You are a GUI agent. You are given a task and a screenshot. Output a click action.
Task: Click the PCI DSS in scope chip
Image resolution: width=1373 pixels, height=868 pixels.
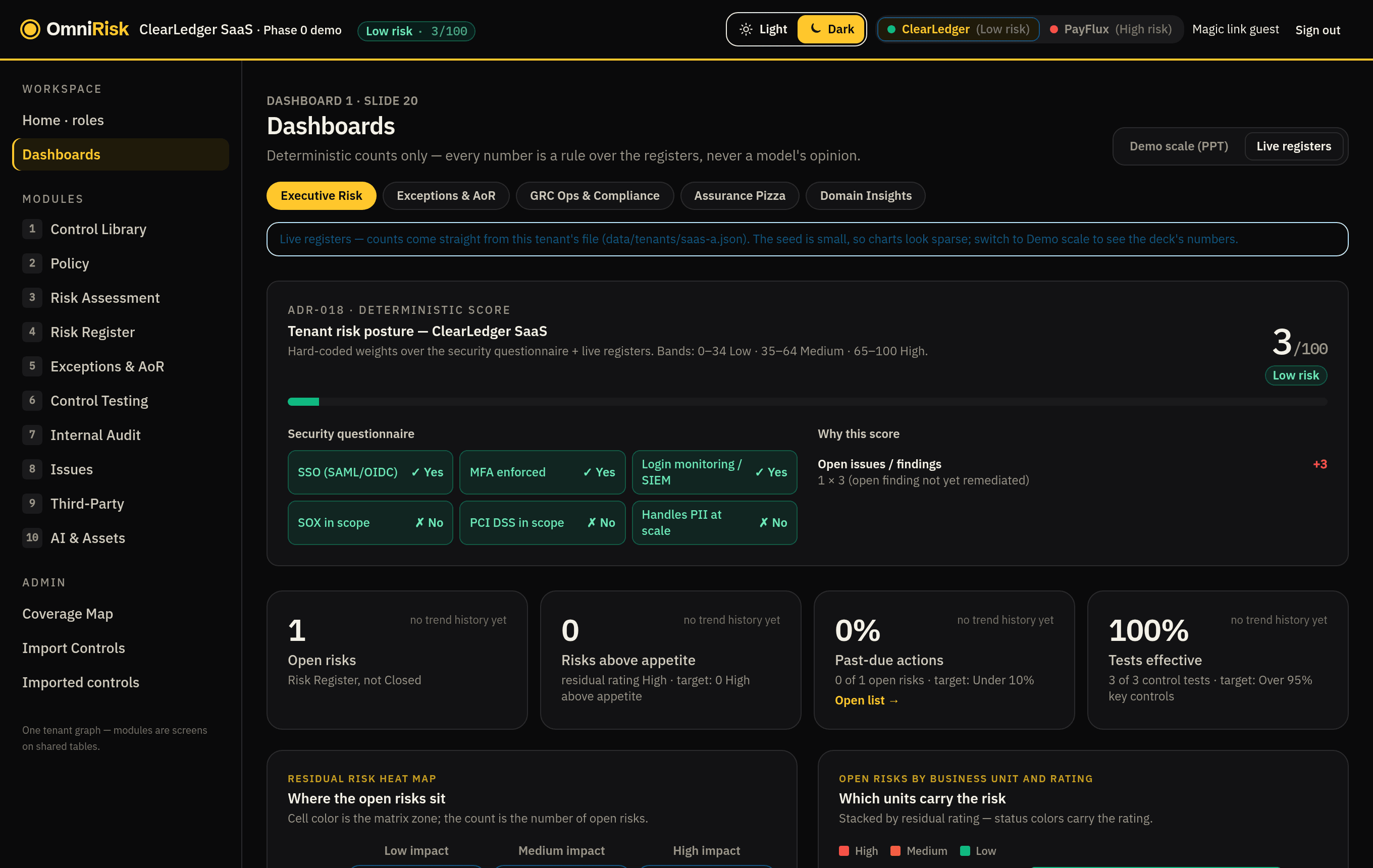[542, 523]
